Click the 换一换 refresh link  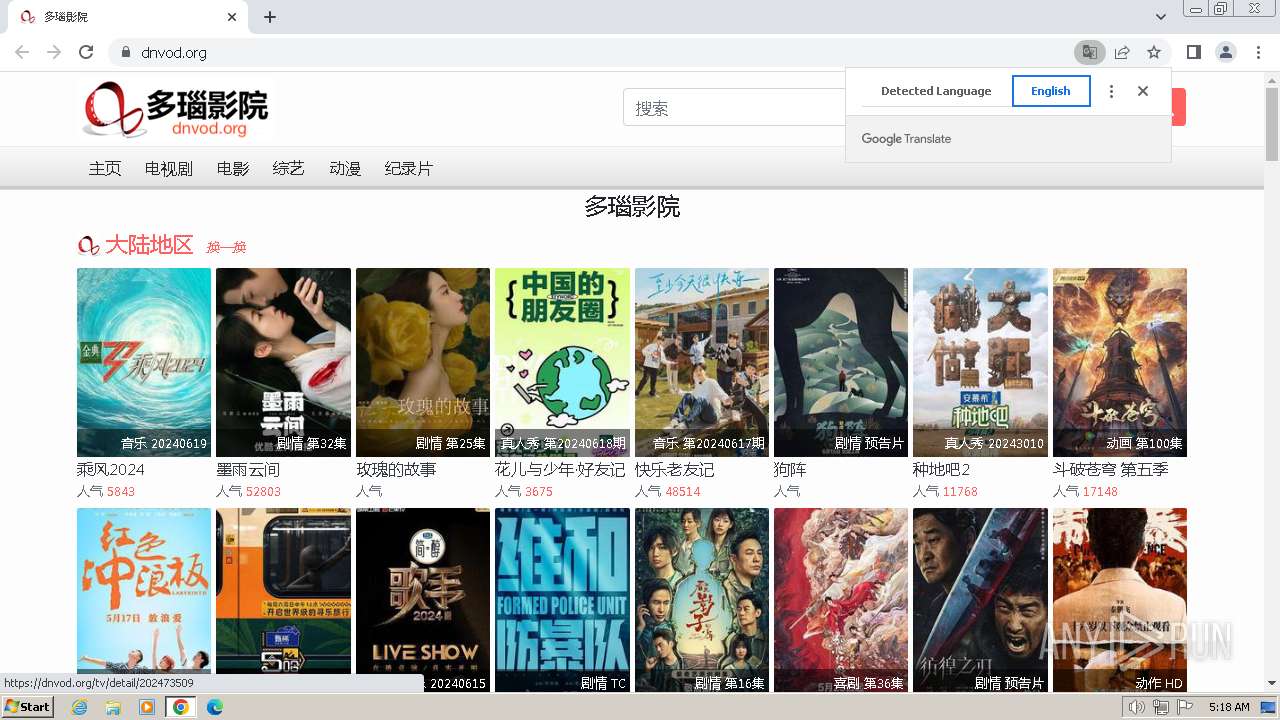pyautogui.click(x=226, y=247)
